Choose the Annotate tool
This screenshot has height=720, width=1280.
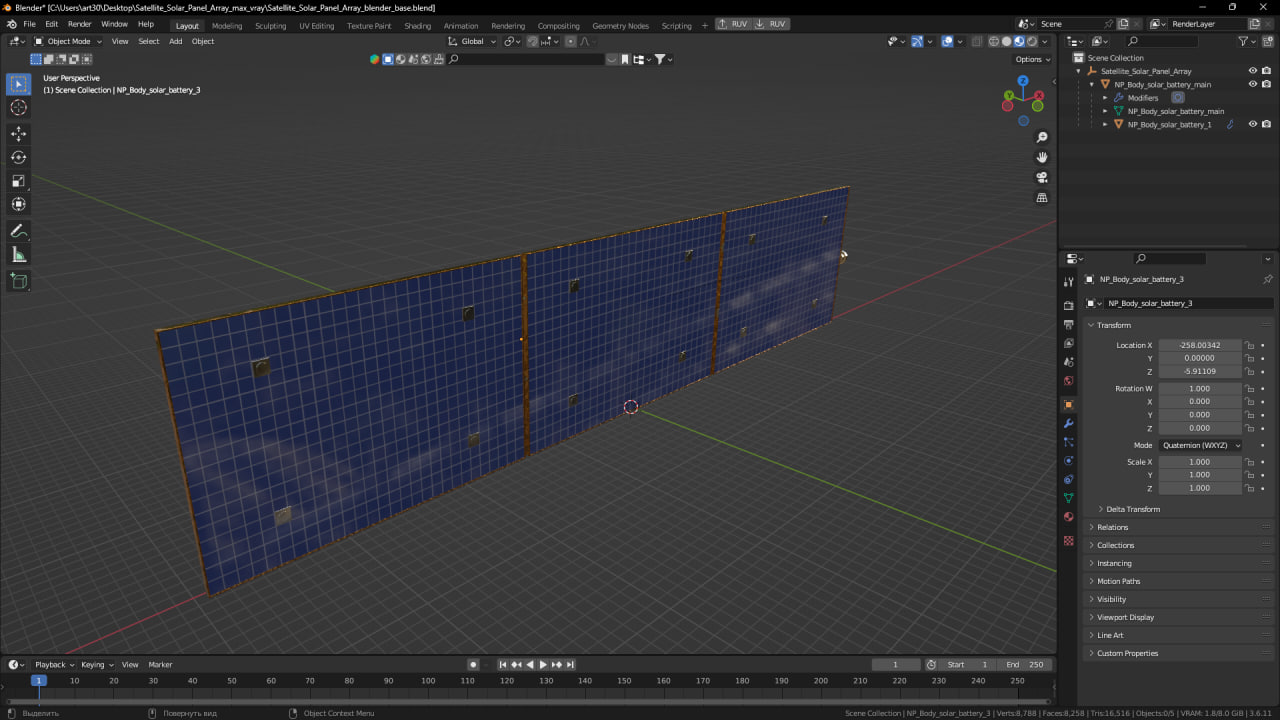click(x=19, y=231)
